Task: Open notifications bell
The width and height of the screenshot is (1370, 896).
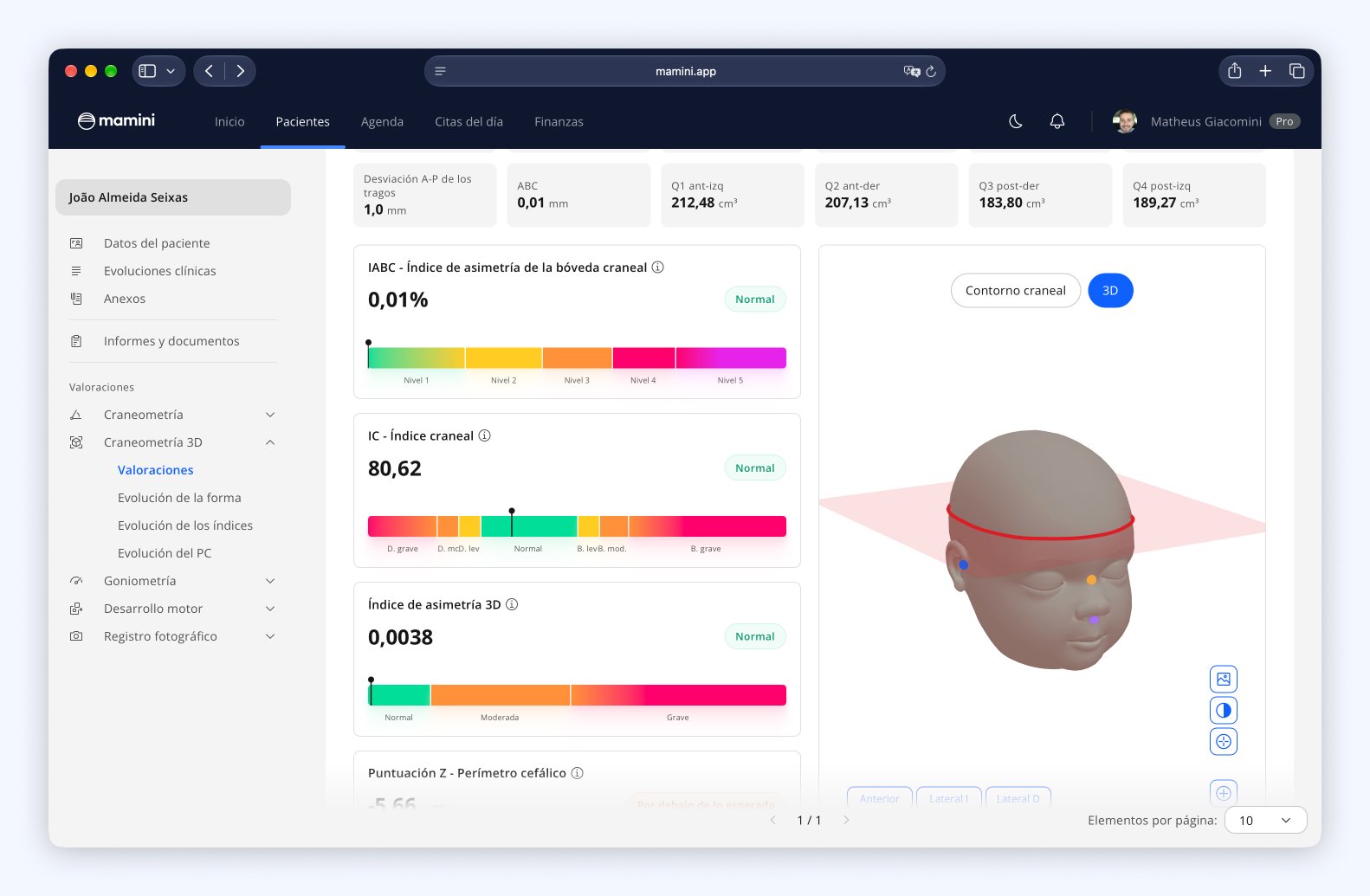Action: click(x=1057, y=121)
